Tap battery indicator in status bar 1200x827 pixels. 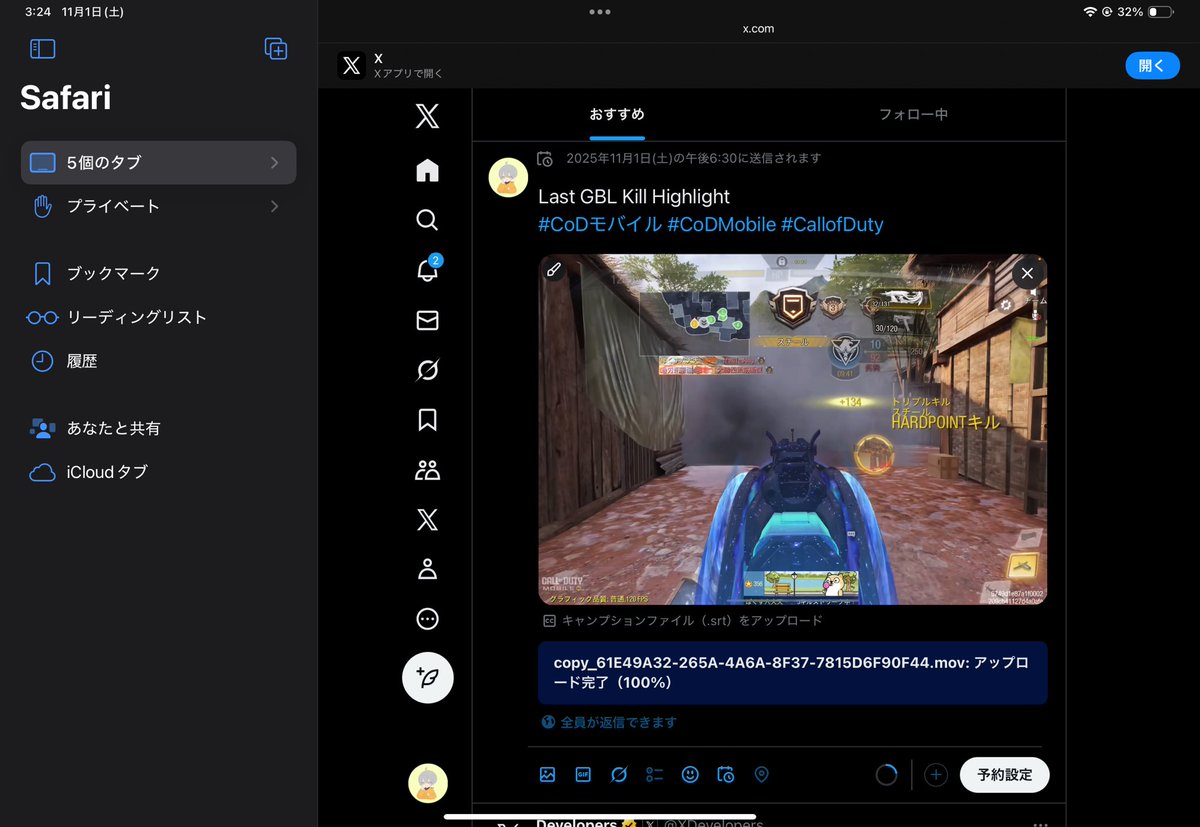[x=1159, y=12]
